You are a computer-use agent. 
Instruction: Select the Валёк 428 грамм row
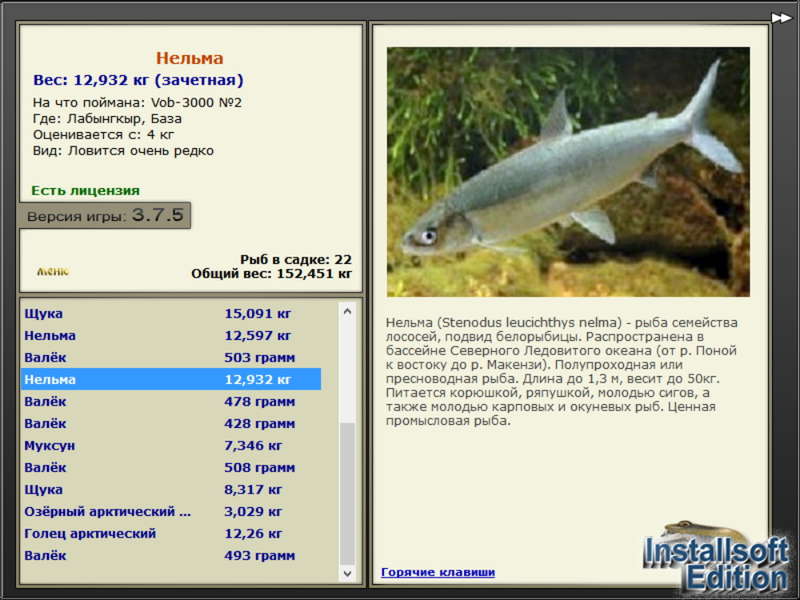[171, 423]
